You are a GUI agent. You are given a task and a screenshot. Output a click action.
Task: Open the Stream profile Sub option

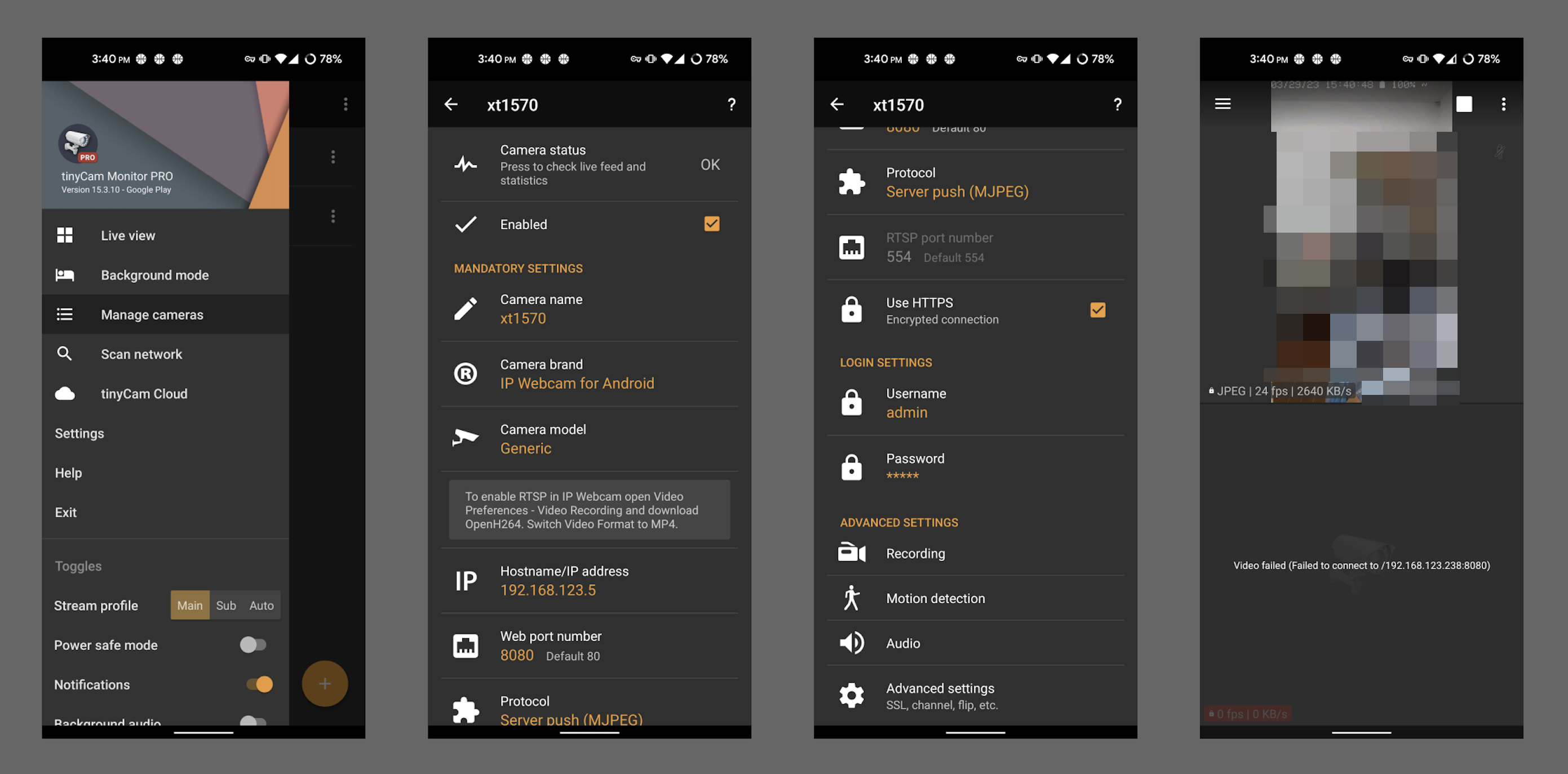[x=225, y=604]
